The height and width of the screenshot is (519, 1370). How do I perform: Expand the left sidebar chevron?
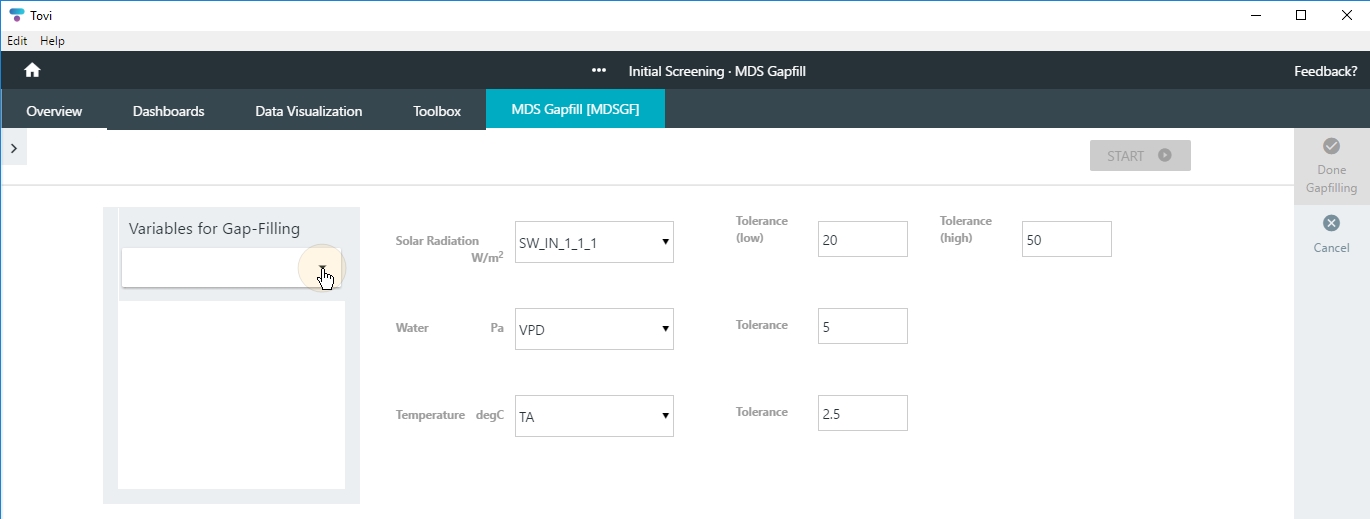click(x=13, y=148)
